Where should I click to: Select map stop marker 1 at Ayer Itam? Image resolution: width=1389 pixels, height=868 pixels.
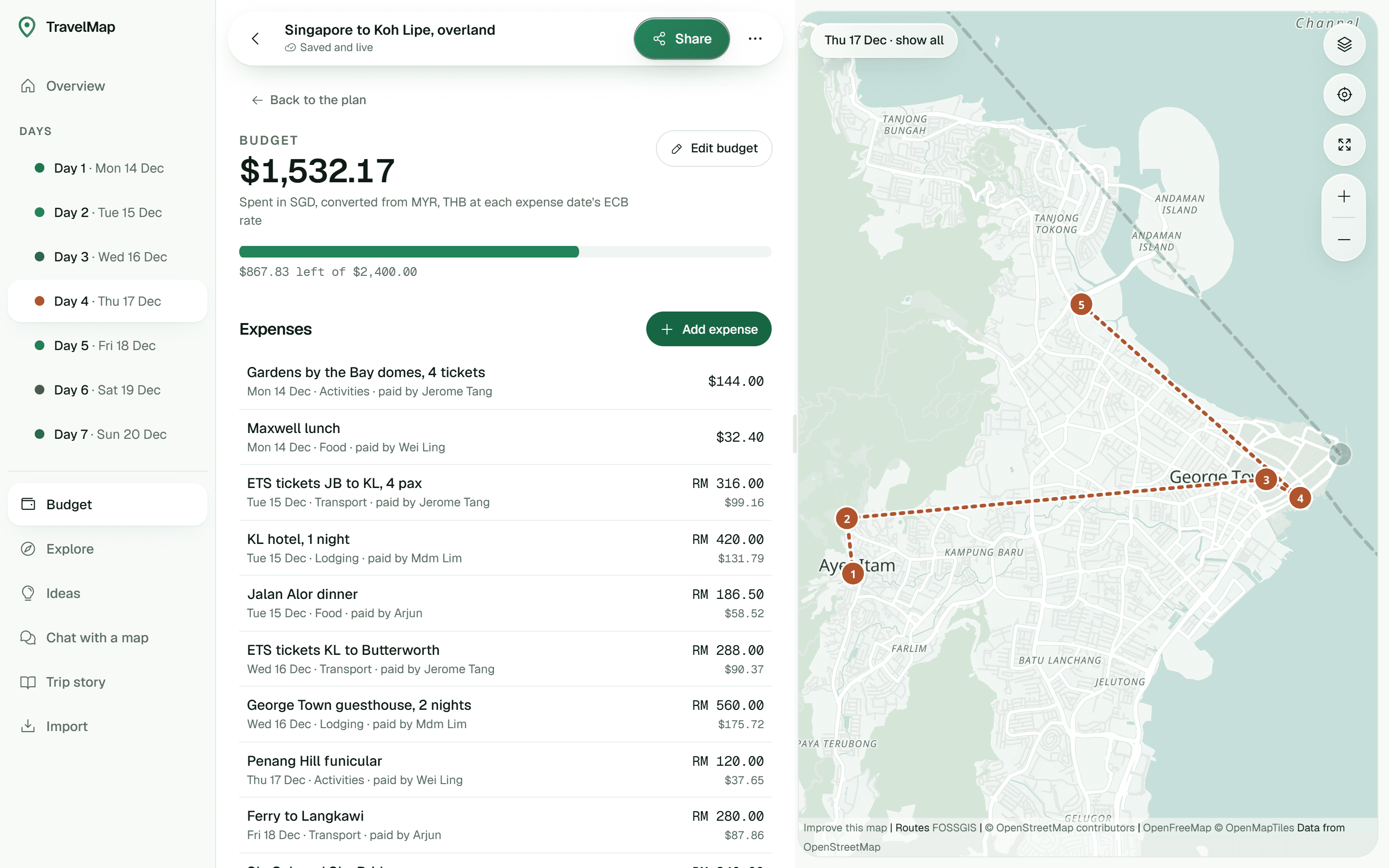[x=853, y=573]
